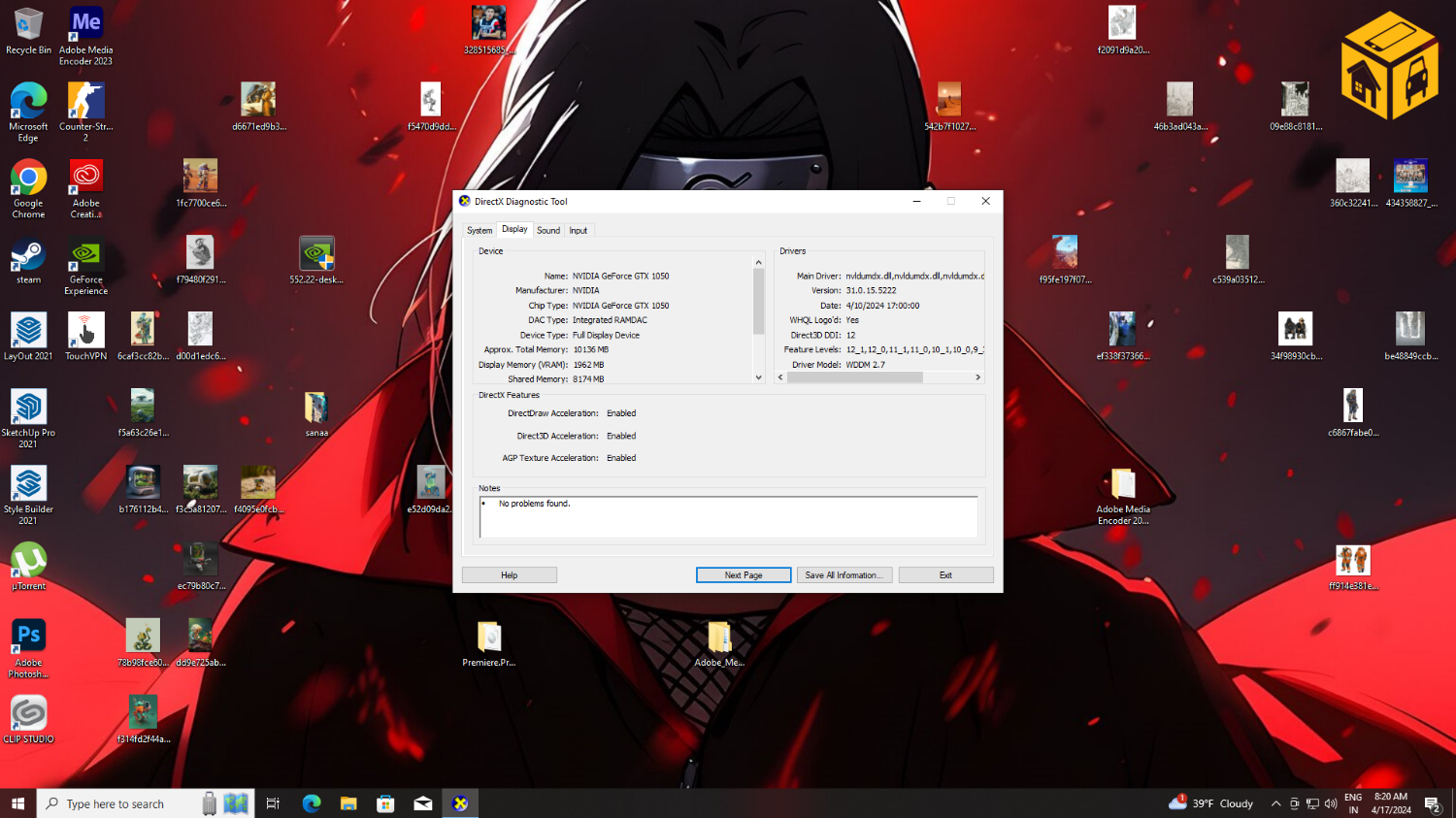
Task: Open the notification center icon
Action: tap(1432, 803)
